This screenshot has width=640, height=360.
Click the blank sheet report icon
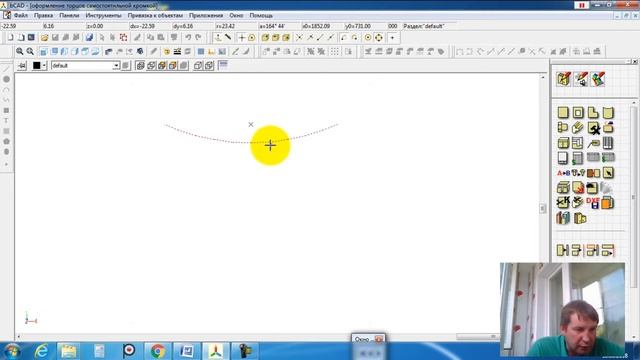point(563,158)
